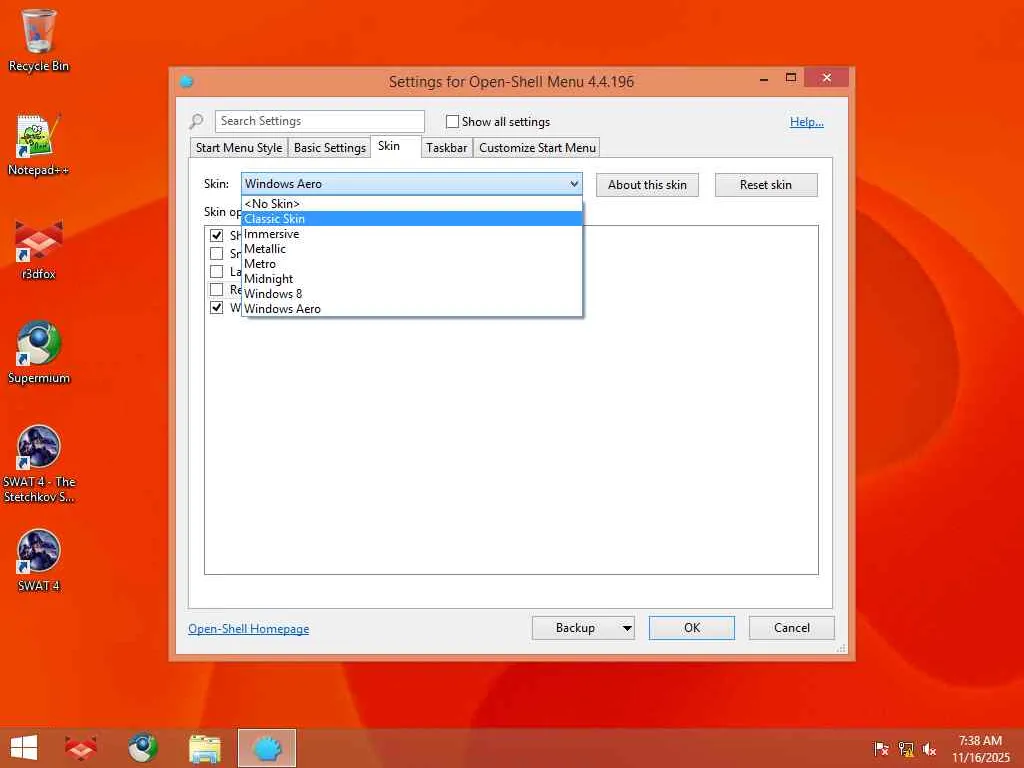
Task: Select the Supermium desktop shortcut
Action: coord(39,353)
